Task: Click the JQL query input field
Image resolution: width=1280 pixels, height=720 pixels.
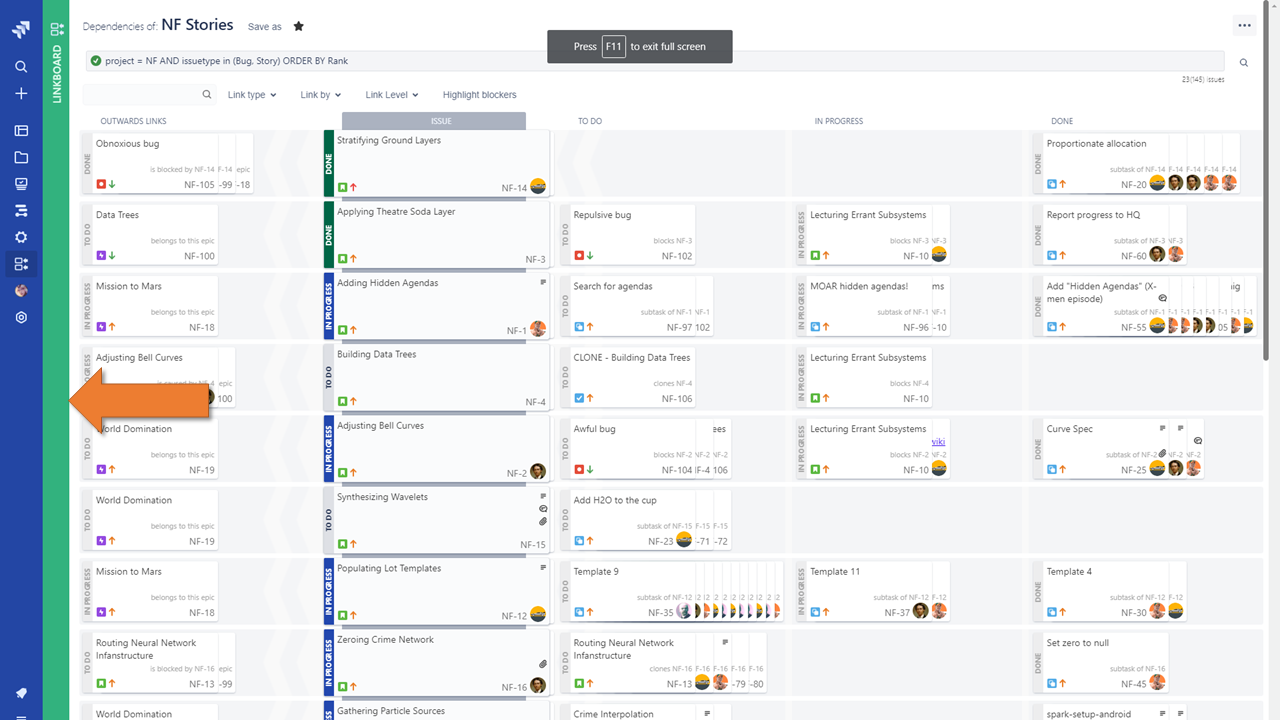Action: [x=654, y=61]
